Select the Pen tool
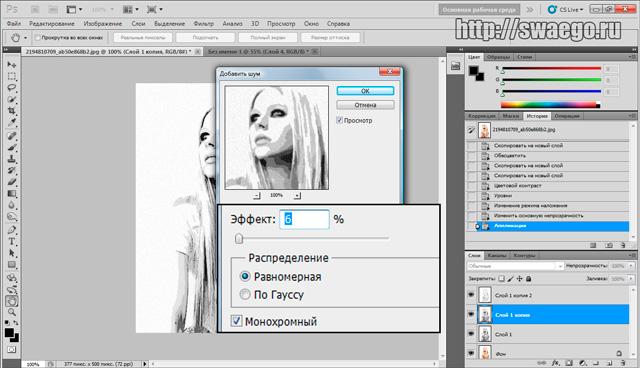Viewport: 640px width, 368px height. click(x=11, y=230)
